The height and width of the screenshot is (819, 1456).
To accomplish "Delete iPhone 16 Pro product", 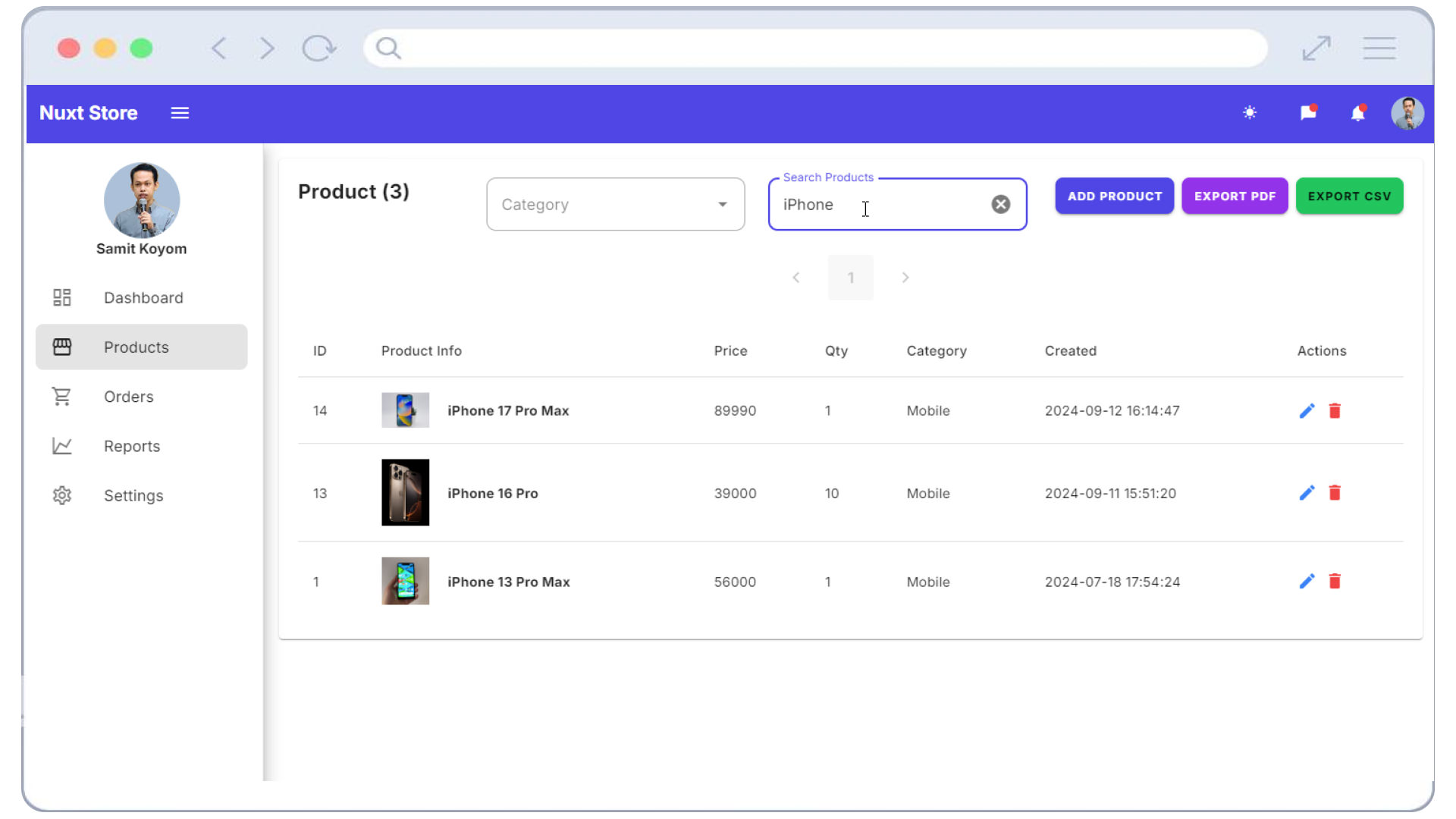I will click(1335, 493).
